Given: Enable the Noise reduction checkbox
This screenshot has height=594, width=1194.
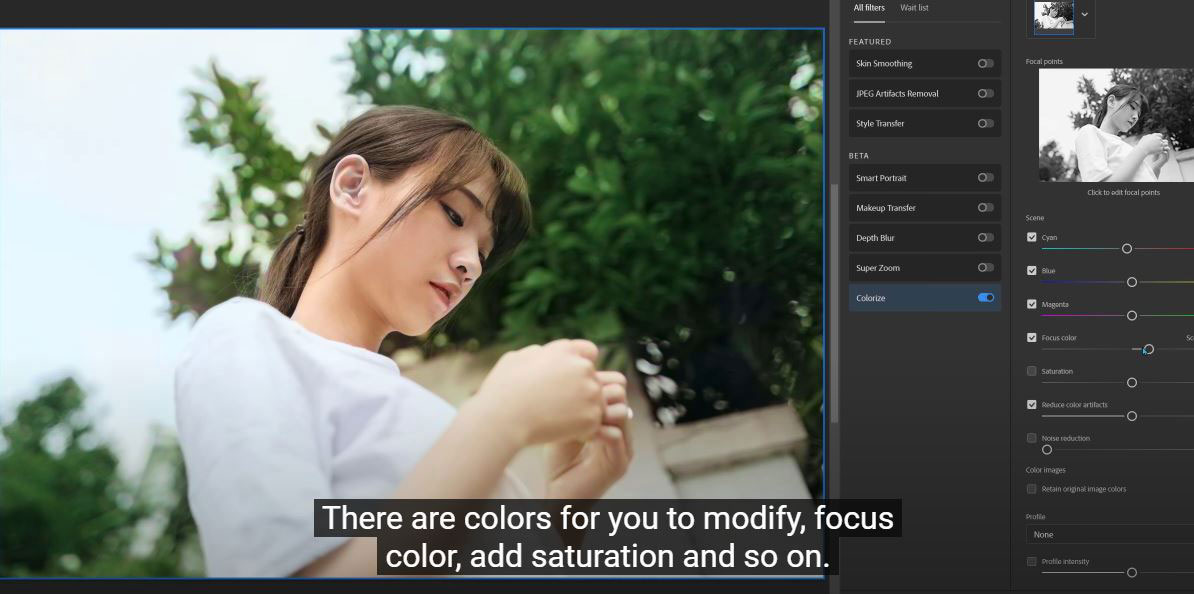Looking at the screenshot, I should pyautogui.click(x=1032, y=439).
